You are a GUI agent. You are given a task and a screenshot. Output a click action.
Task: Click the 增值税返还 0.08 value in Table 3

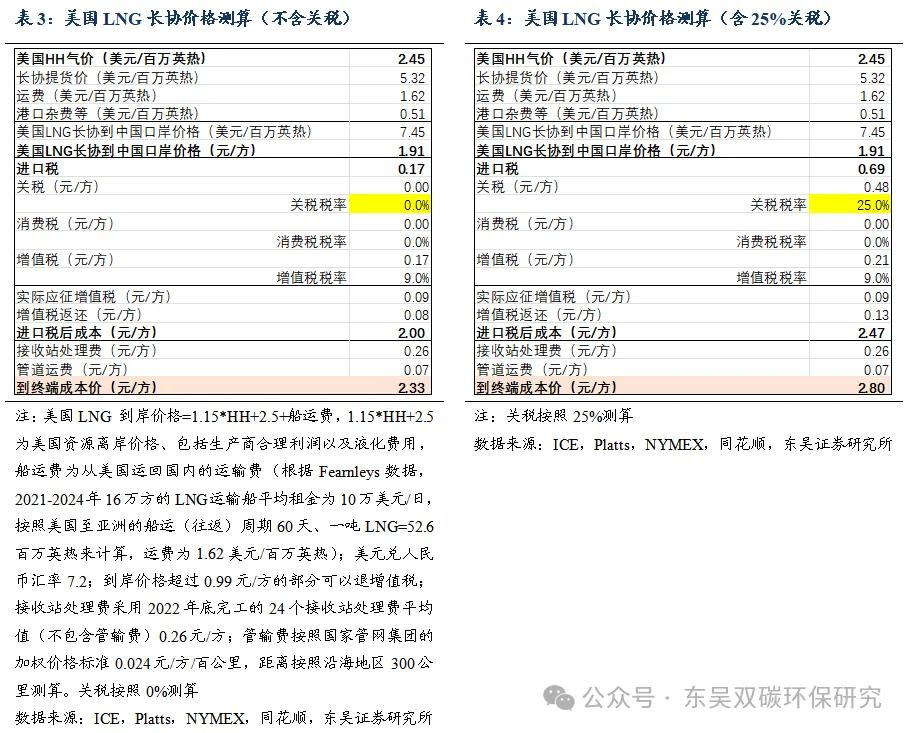point(416,315)
